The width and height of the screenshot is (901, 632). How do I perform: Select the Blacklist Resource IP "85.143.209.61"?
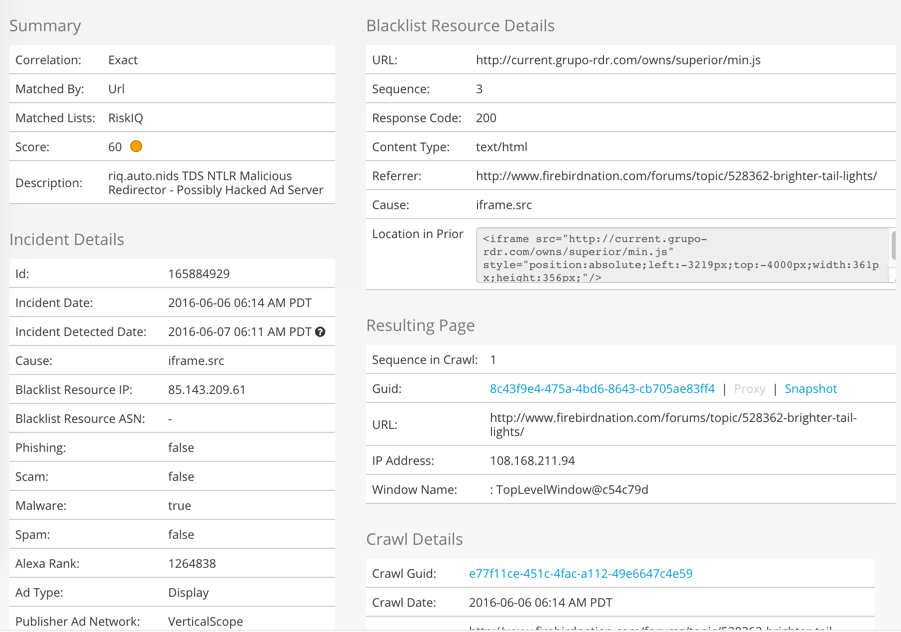click(206, 390)
